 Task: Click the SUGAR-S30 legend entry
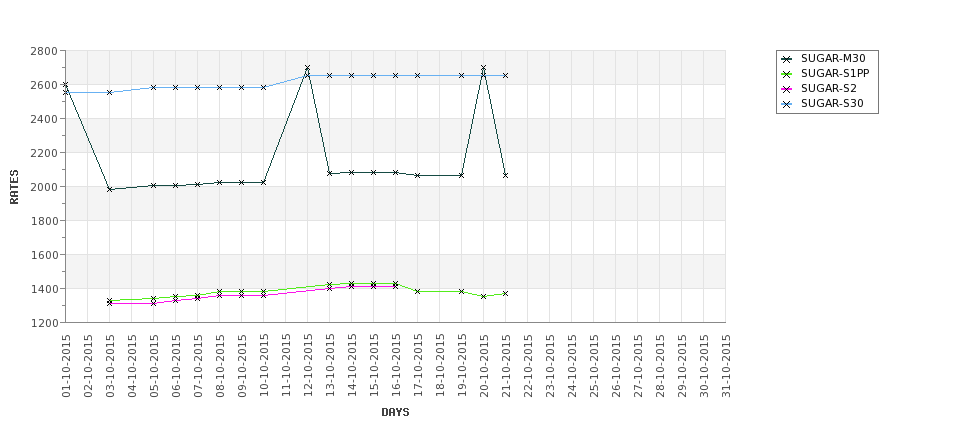[823, 103]
